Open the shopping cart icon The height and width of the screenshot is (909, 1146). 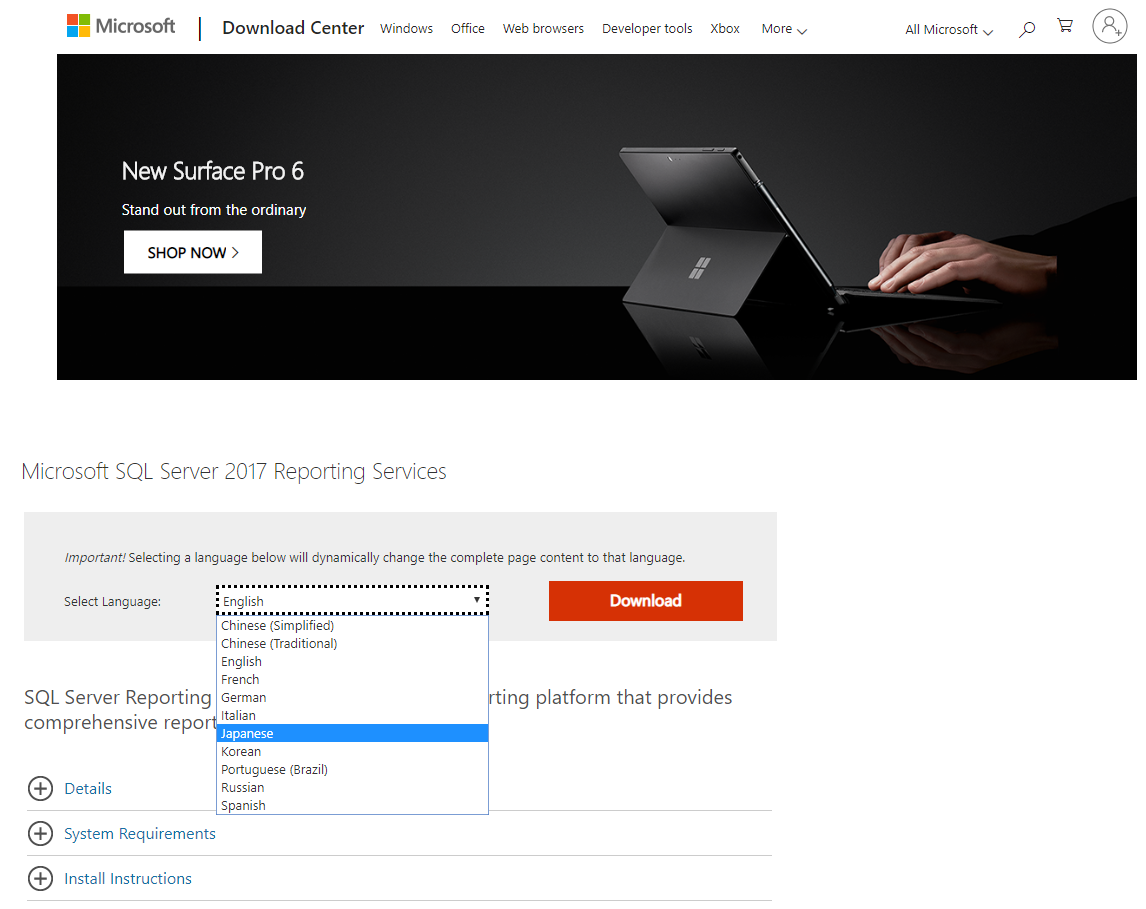[x=1065, y=28]
